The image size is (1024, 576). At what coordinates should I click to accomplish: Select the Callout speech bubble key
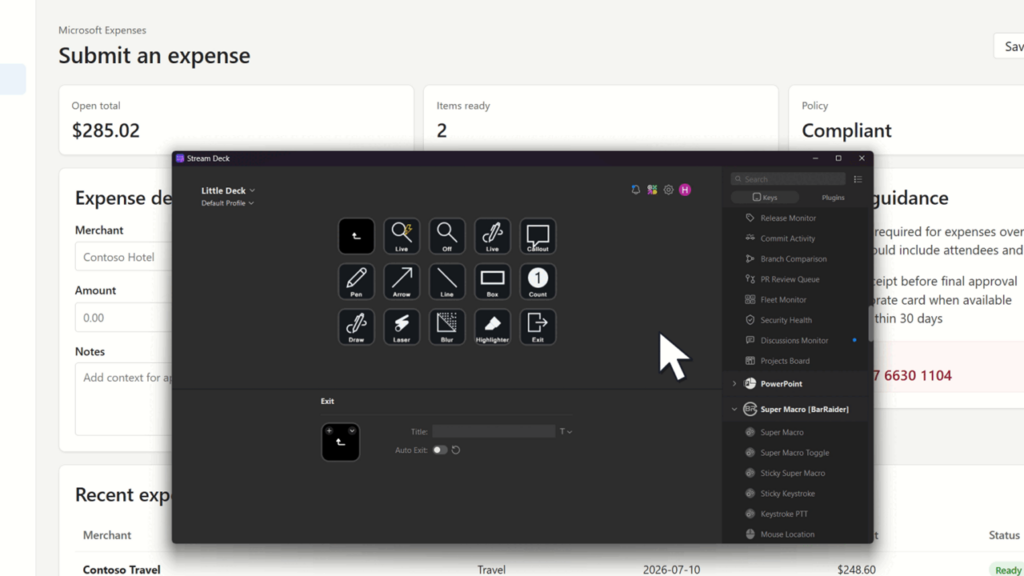click(537, 236)
